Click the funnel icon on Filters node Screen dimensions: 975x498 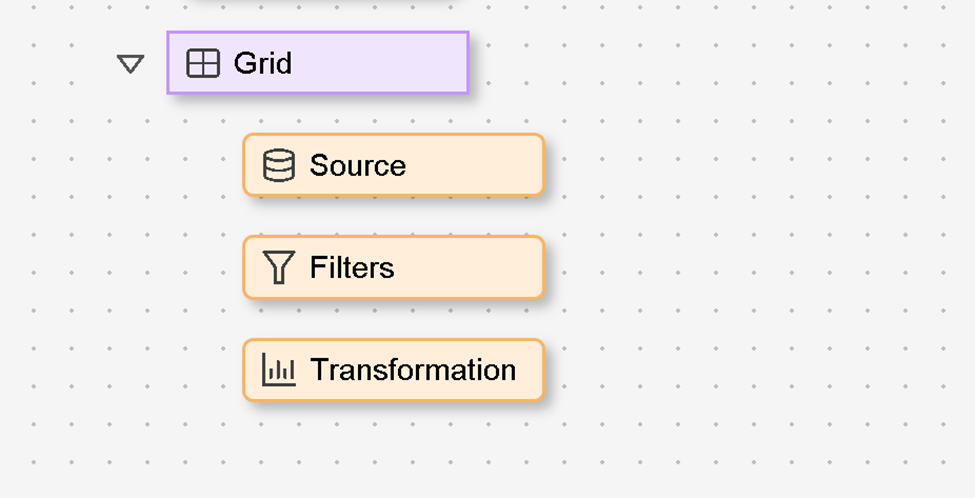pyautogui.click(x=279, y=267)
